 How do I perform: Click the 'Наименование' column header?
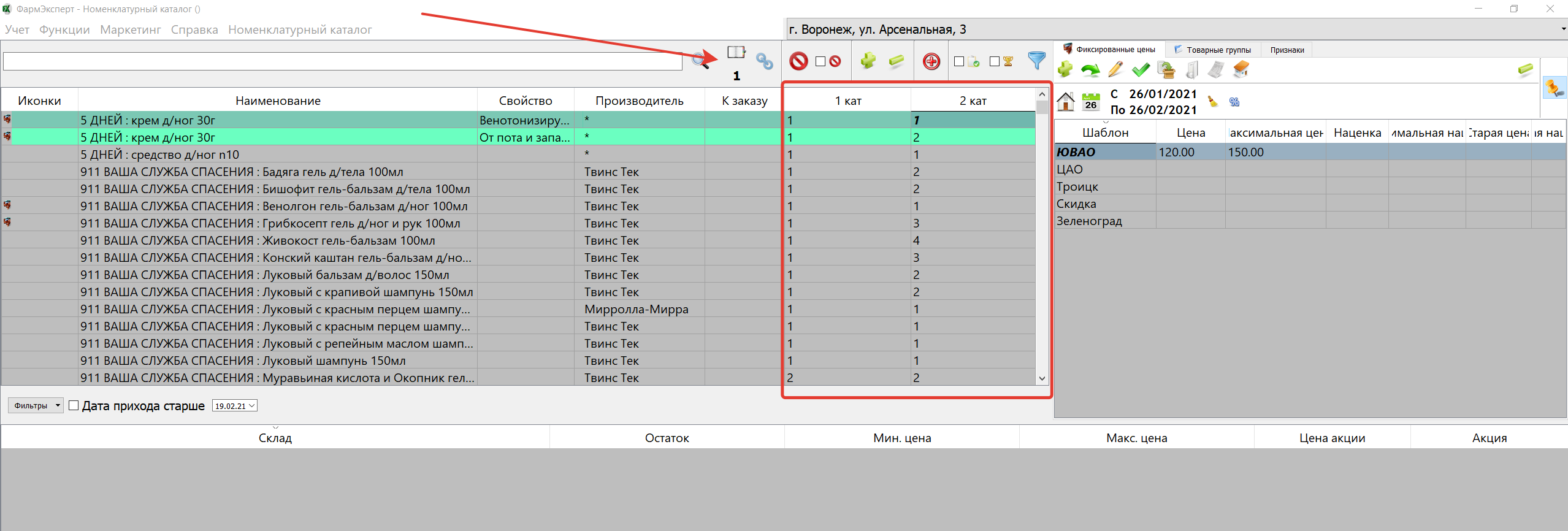click(x=278, y=101)
